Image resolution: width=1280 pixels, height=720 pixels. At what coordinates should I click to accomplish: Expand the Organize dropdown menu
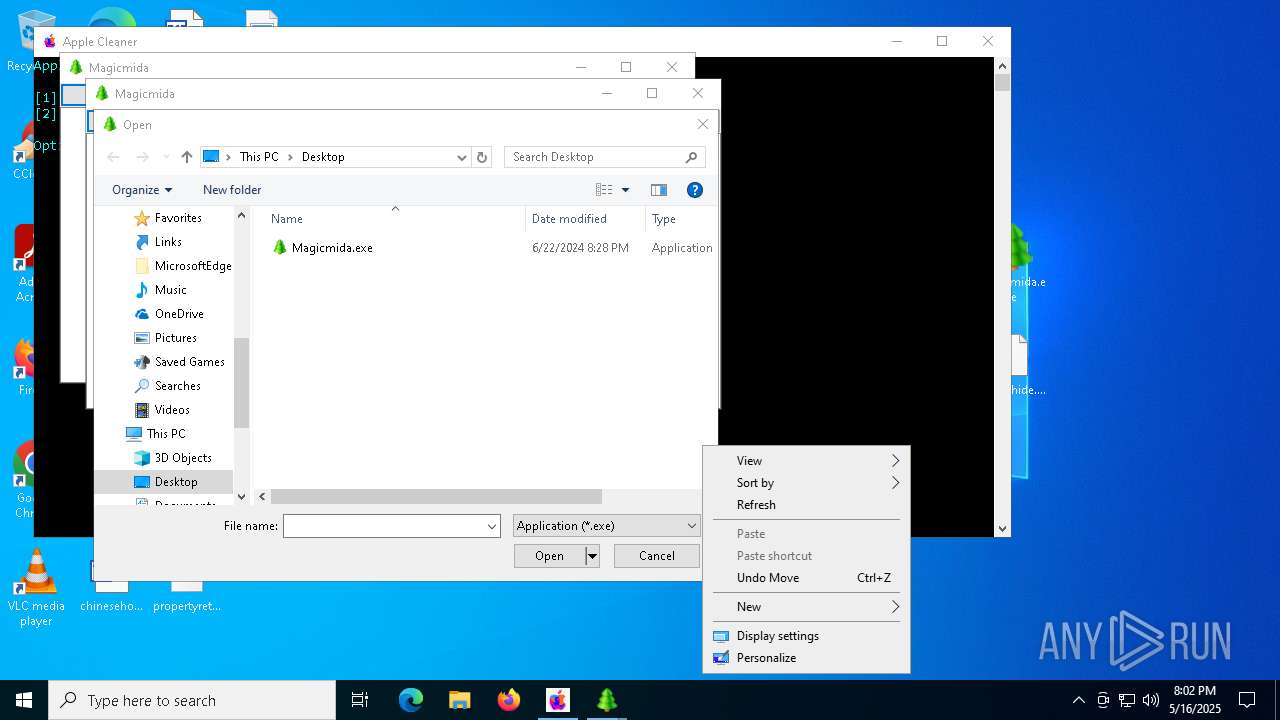click(142, 190)
